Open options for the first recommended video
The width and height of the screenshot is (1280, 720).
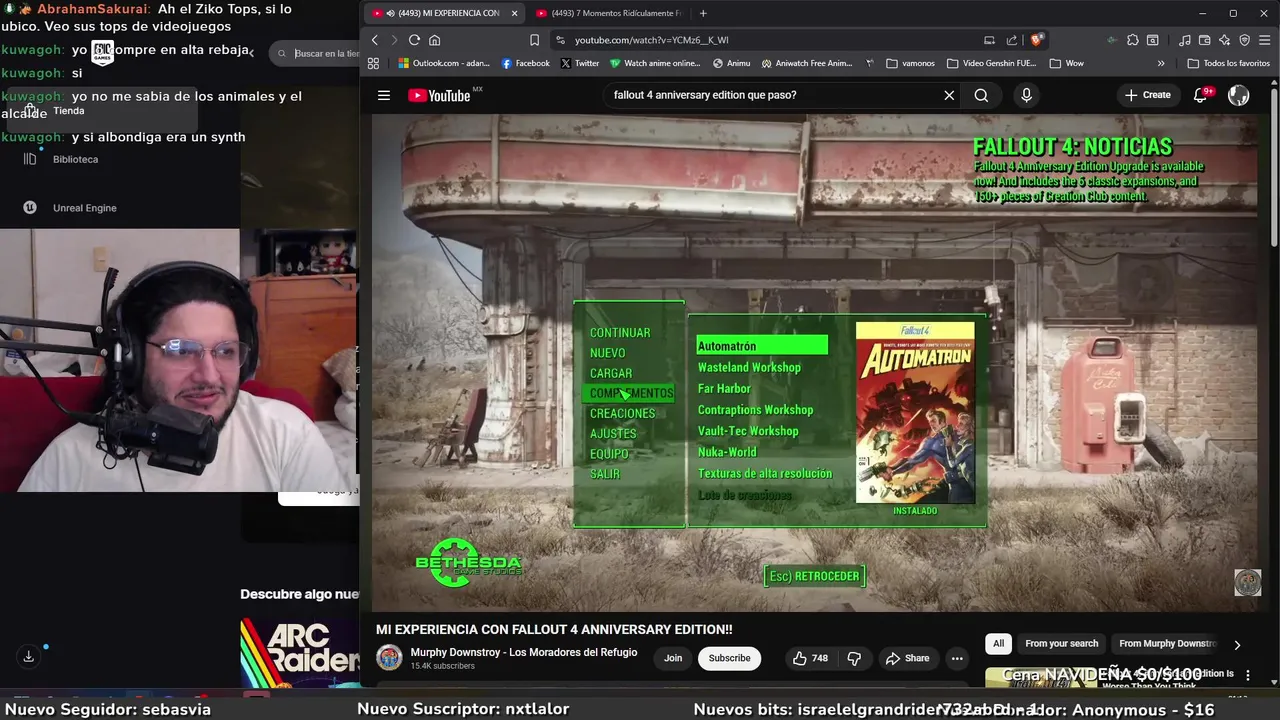point(1247,676)
